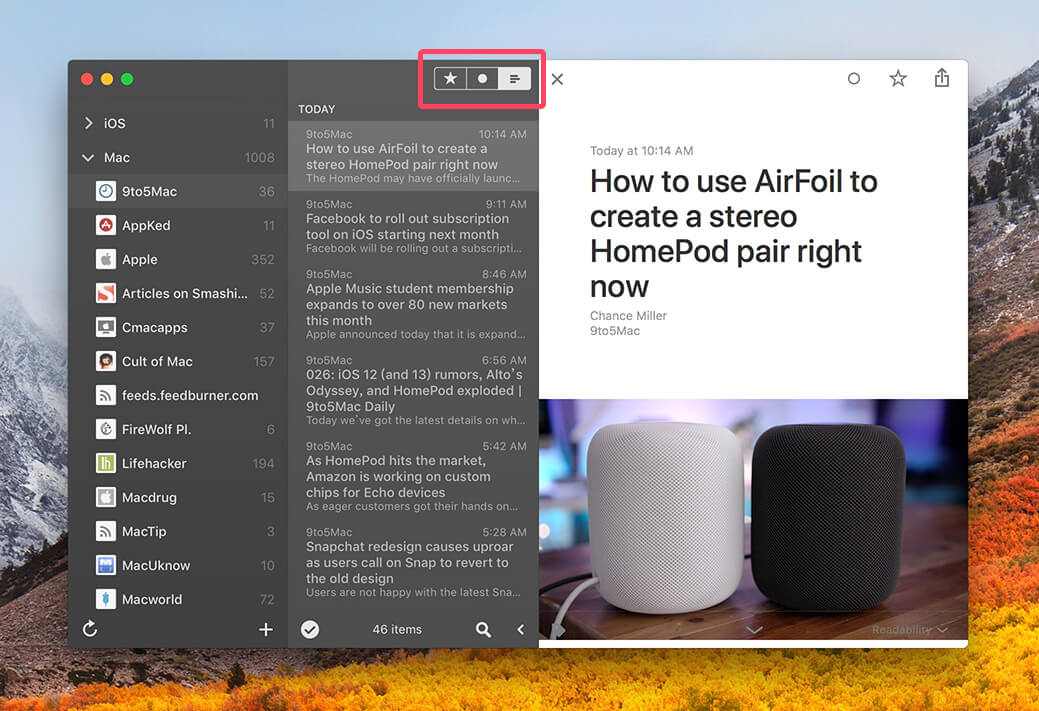
Task: Open 'Facebook to roll out subscription tool' article
Action: [x=413, y=226]
